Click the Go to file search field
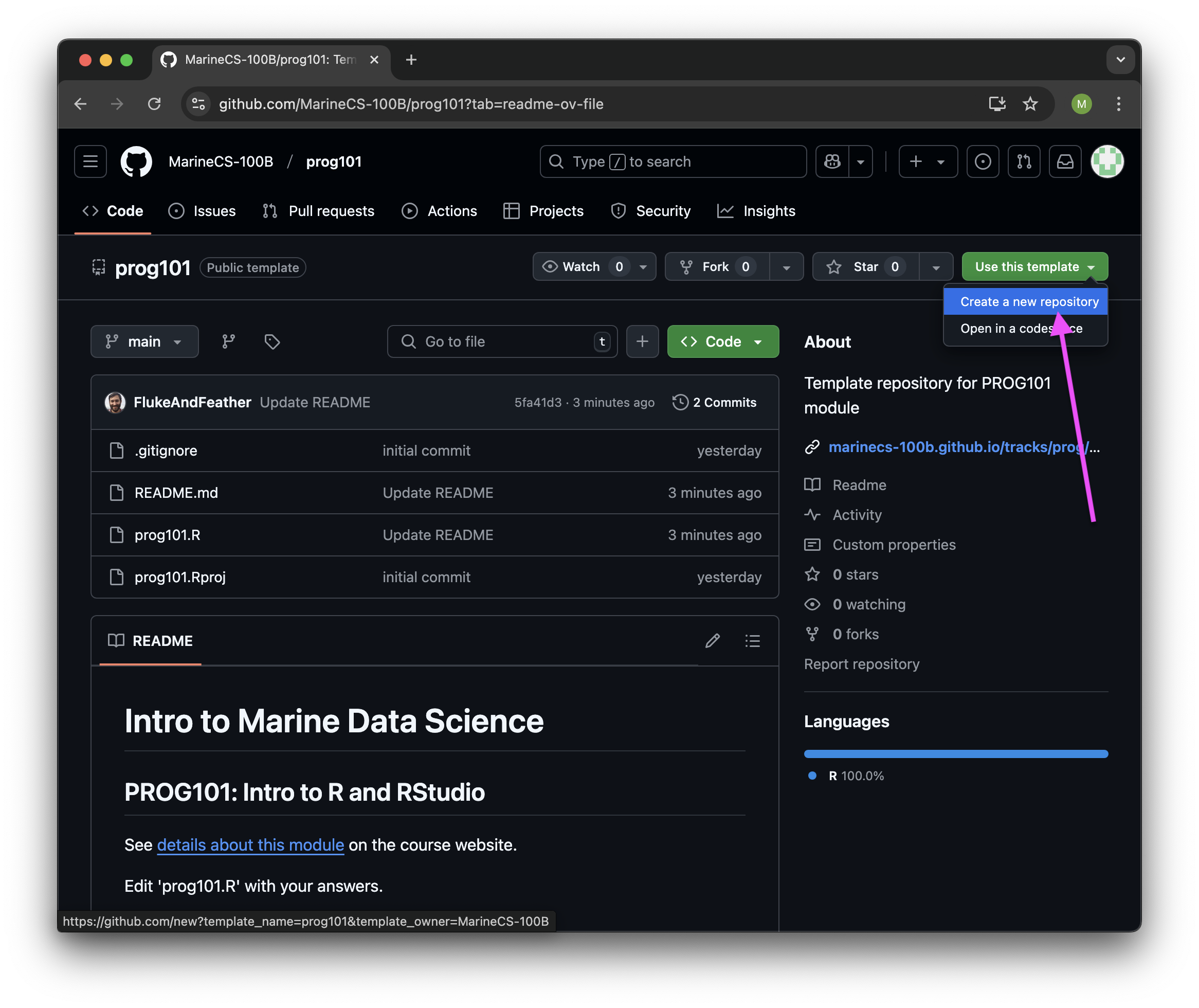Viewport: 1199px width, 1008px height. click(x=502, y=341)
